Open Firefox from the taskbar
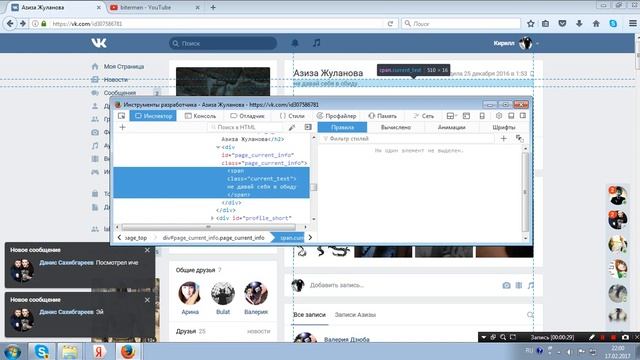 tap(127, 351)
